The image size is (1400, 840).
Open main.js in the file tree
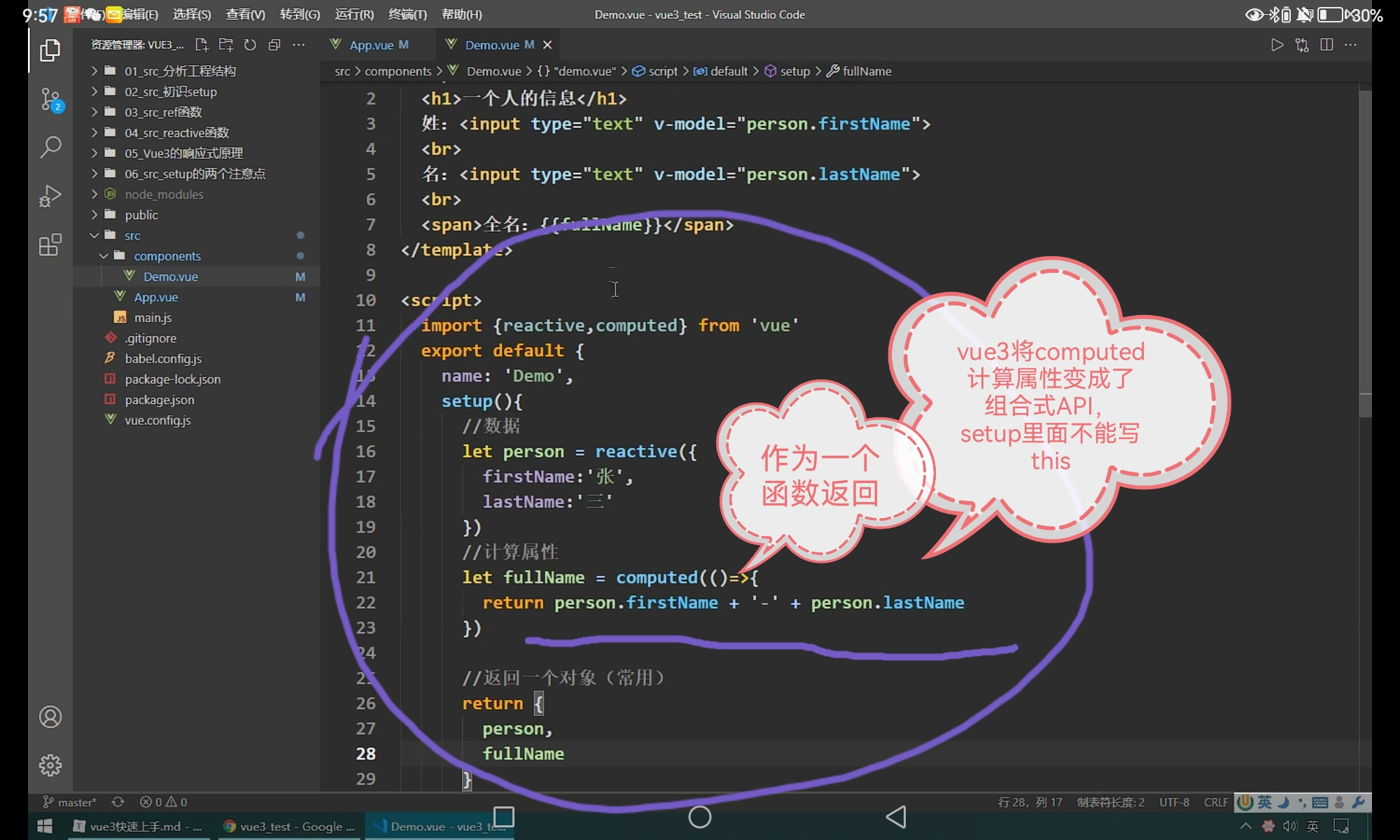coord(153,318)
